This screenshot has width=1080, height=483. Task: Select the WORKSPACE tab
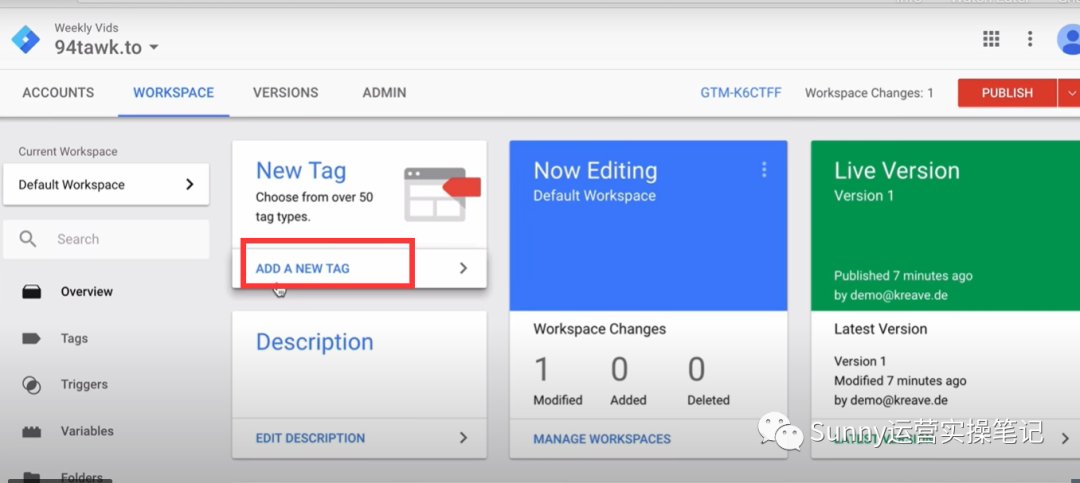point(174,93)
